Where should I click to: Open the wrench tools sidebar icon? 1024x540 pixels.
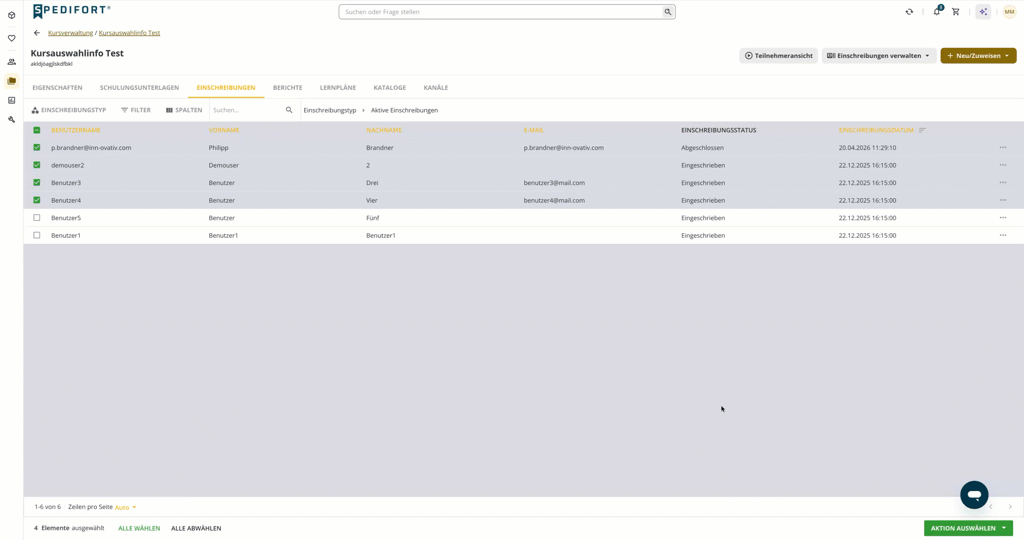click(11, 119)
